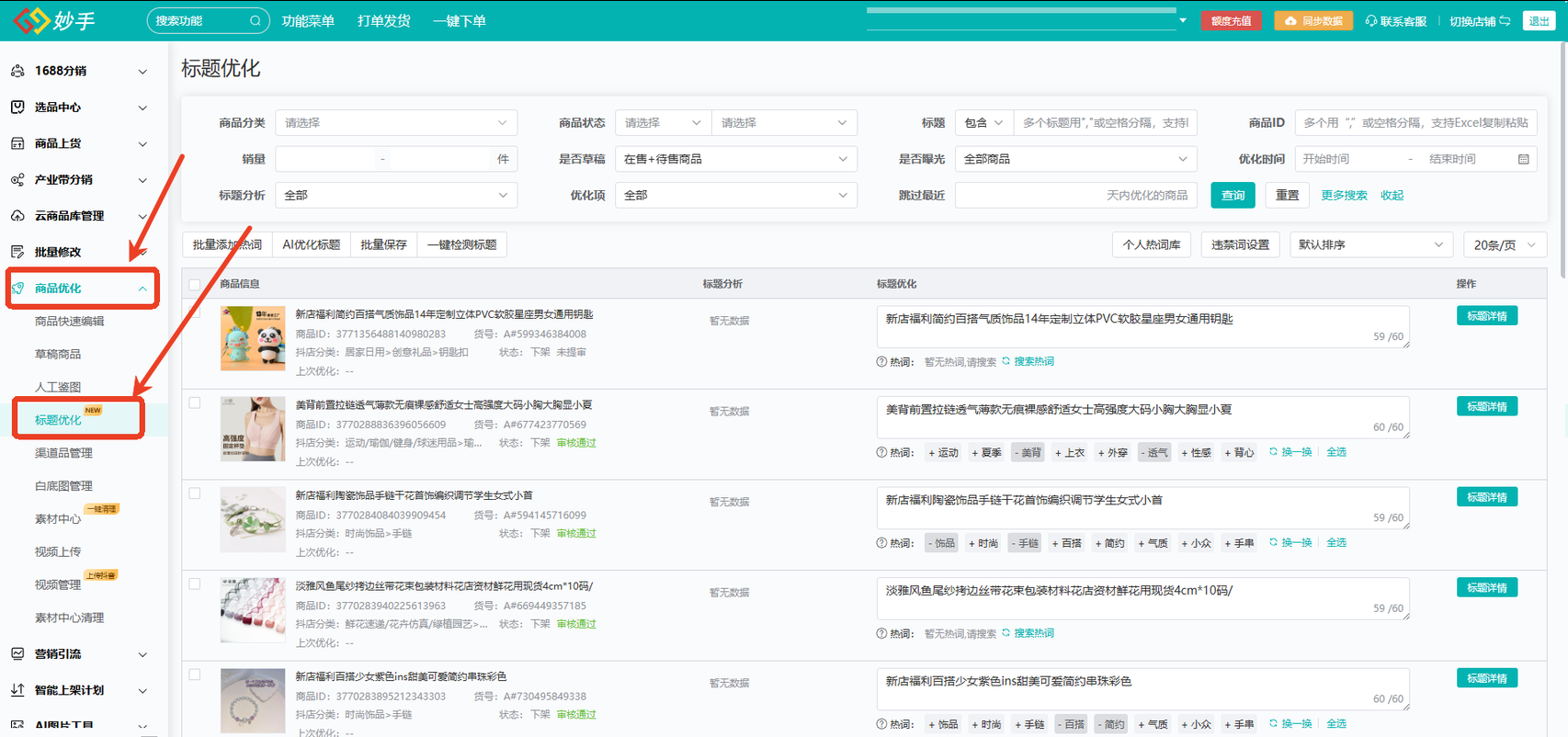This screenshot has width=1568, height=737.
Task: Click the 换一换 refresh icon for 陶瓷饰品手链 row
Action: click(x=1273, y=543)
